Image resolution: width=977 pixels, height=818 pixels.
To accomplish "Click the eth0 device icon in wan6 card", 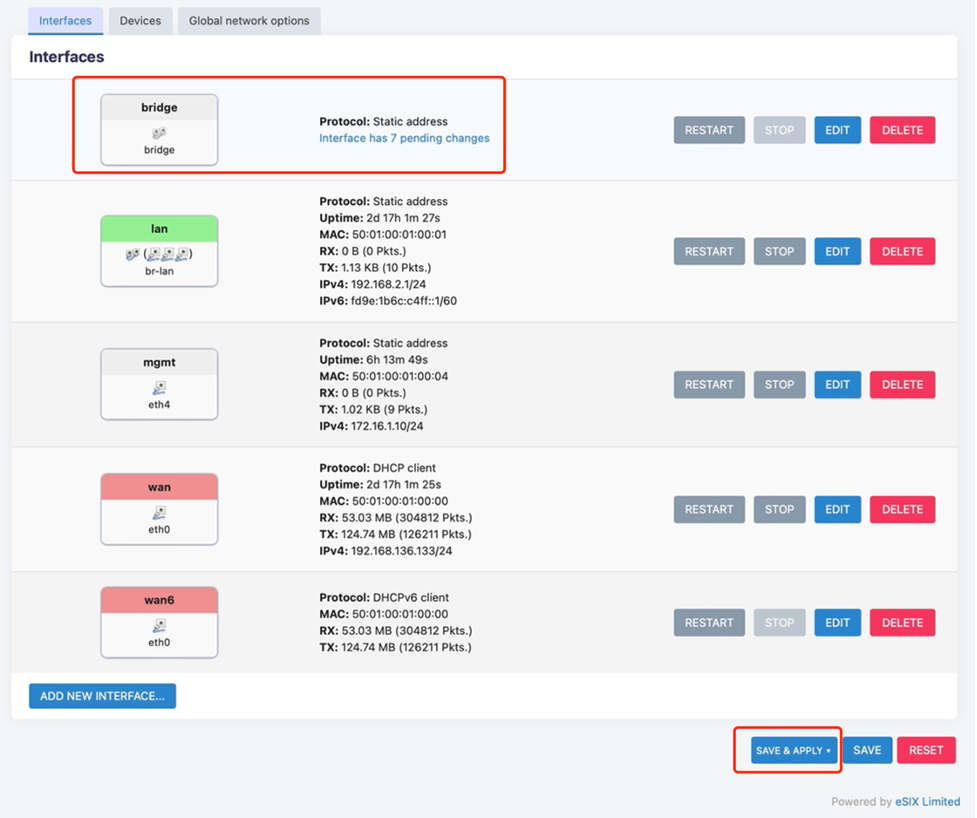I will click(158, 625).
